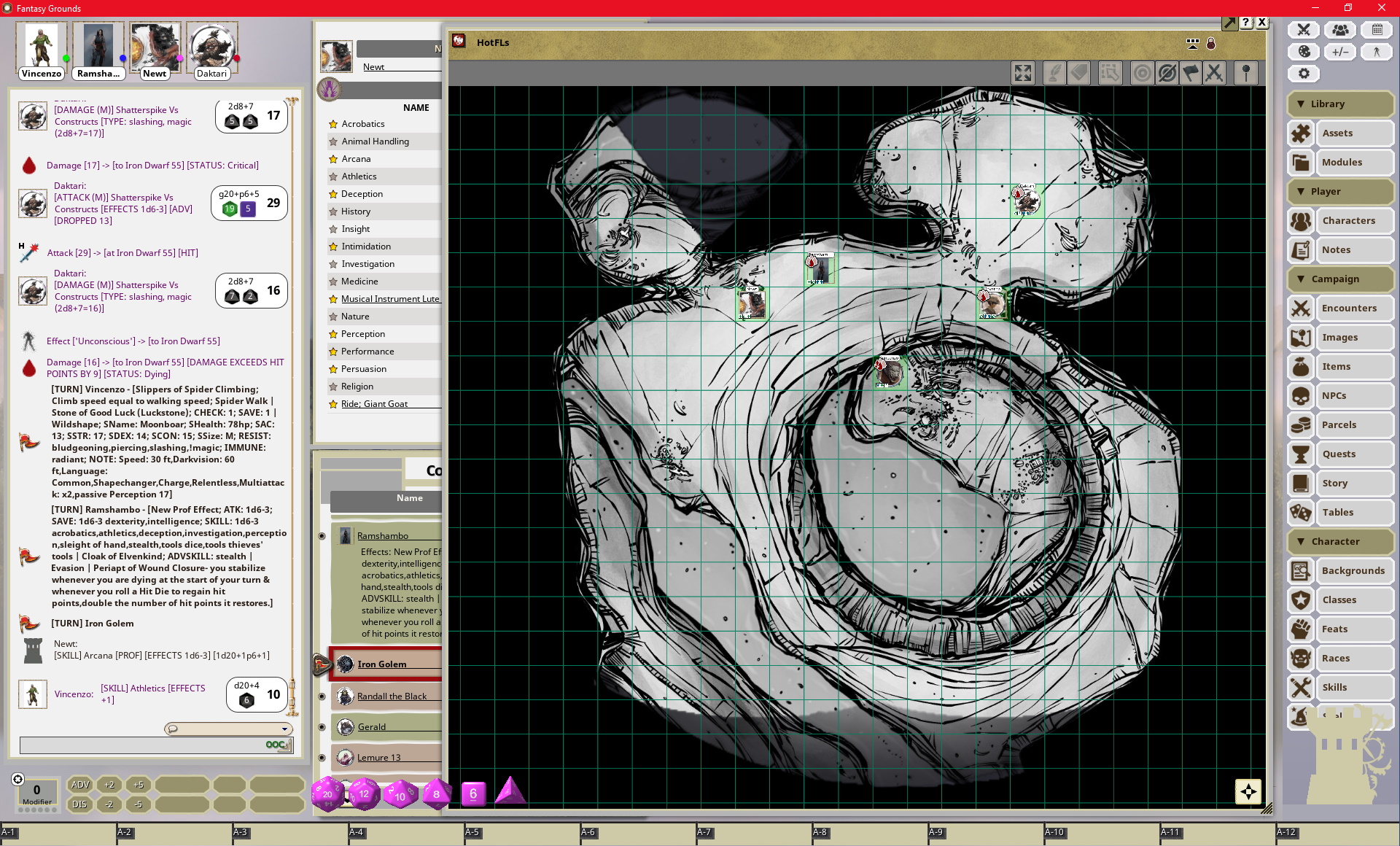Toggle Acrobatics proficiency star
The width and height of the screenshot is (1400, 846).
pos(333,124)
